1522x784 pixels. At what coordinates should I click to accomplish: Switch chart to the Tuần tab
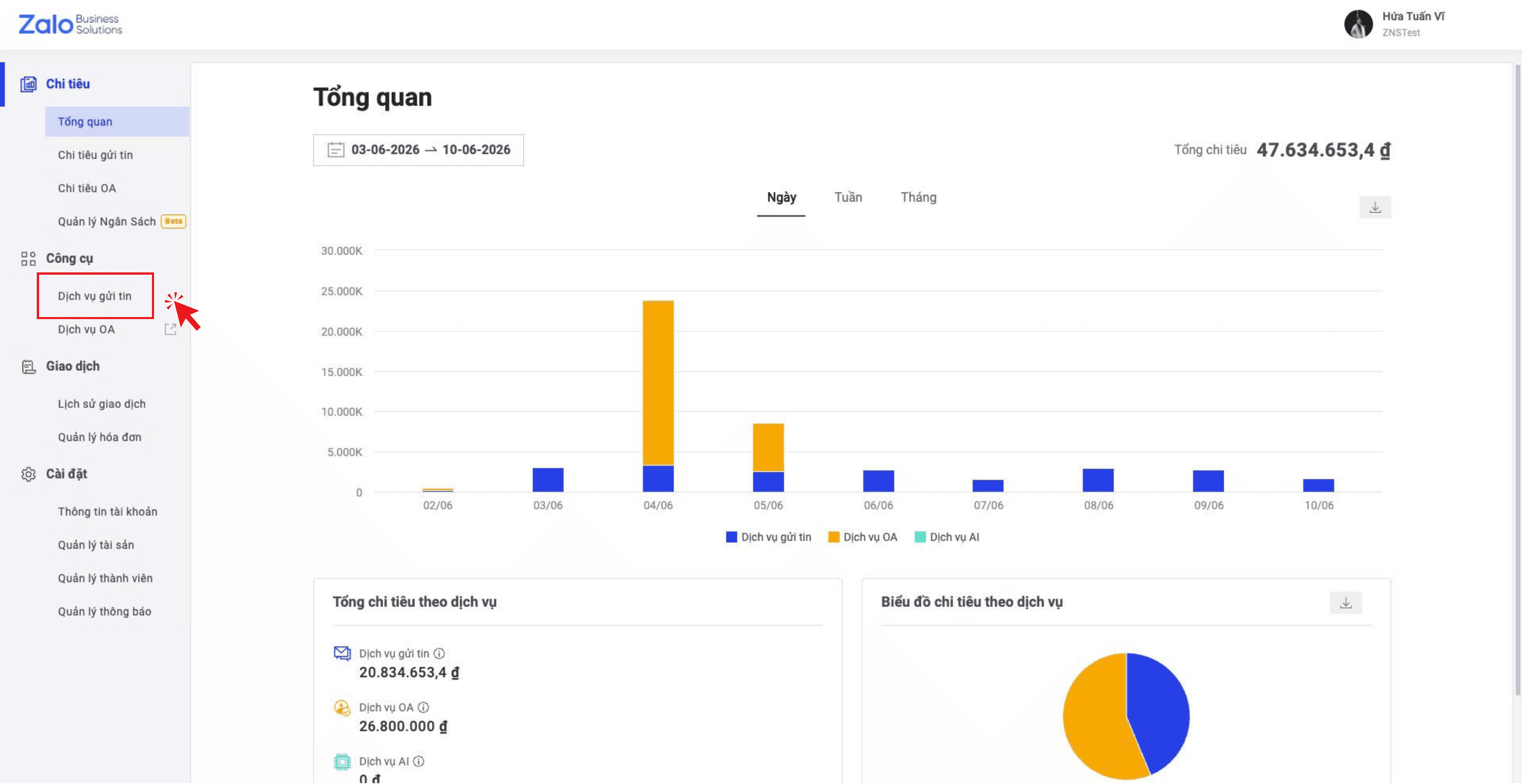click(848, 197)
